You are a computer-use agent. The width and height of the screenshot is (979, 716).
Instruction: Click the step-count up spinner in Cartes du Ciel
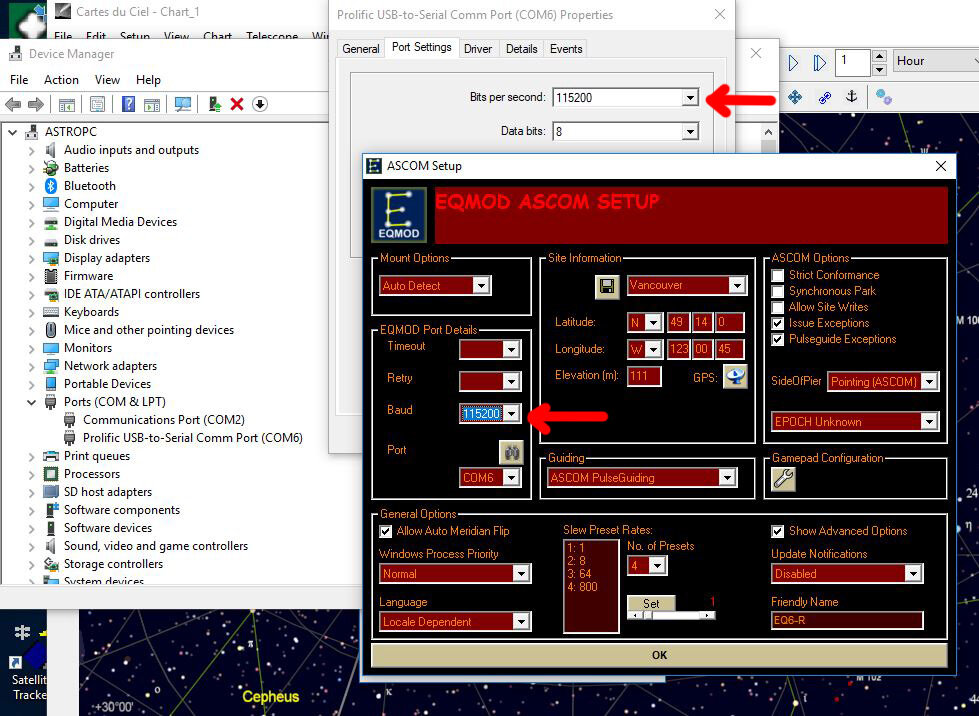[879, 56]
